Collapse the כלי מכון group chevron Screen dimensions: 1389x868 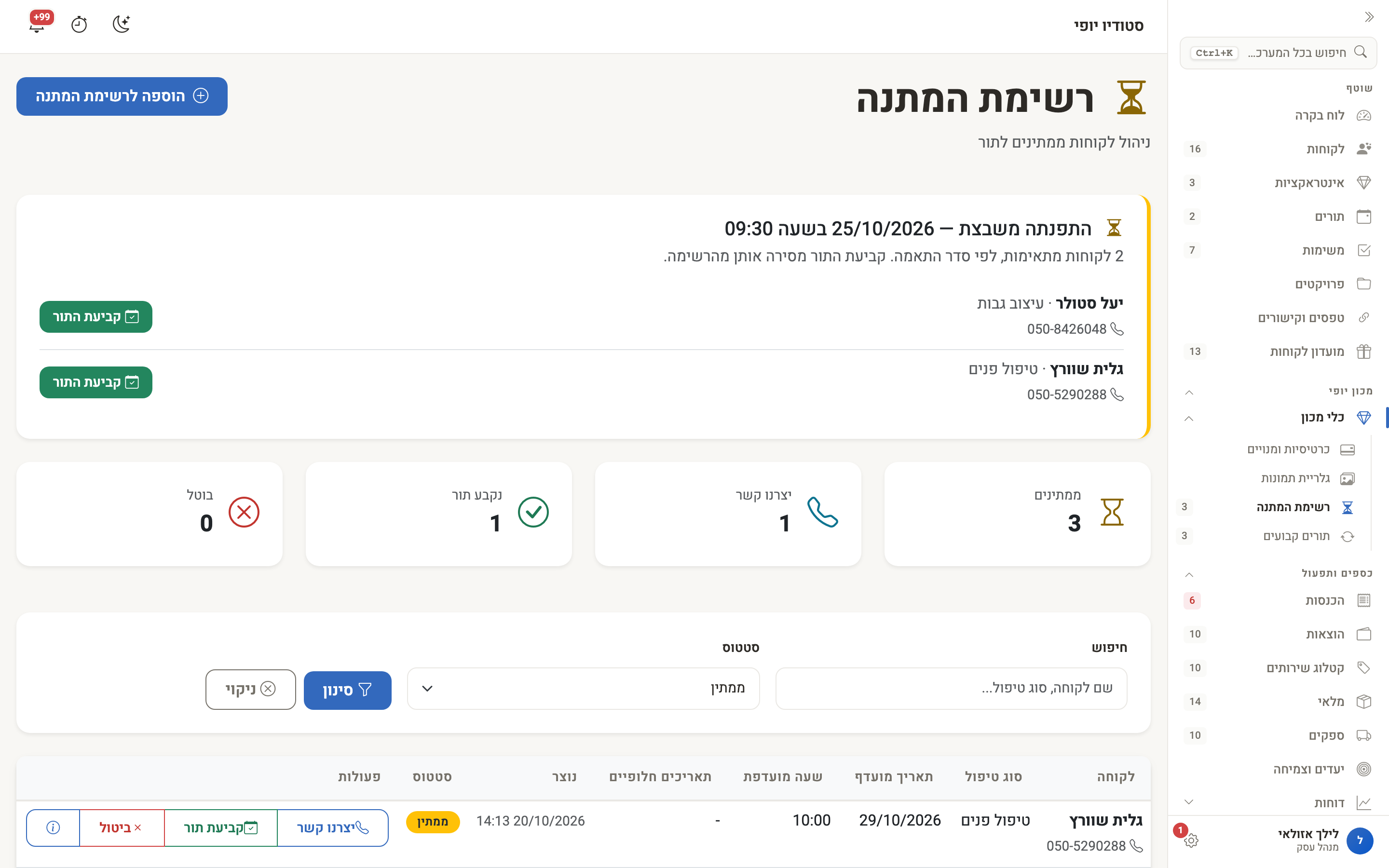1189,419
